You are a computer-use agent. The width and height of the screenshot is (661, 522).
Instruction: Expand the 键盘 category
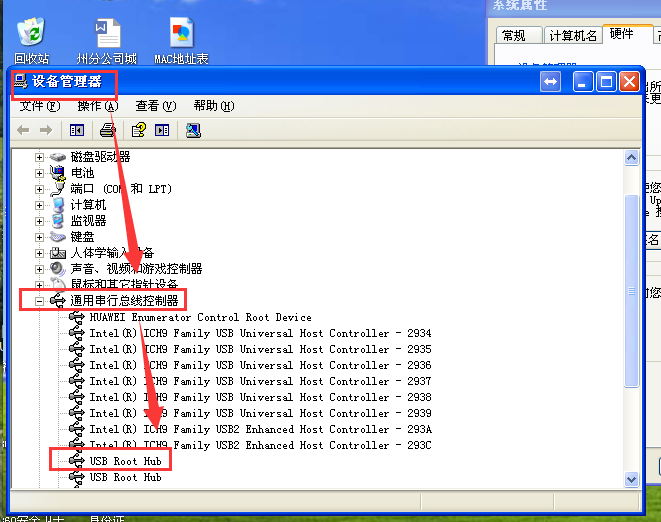[40, 237]
